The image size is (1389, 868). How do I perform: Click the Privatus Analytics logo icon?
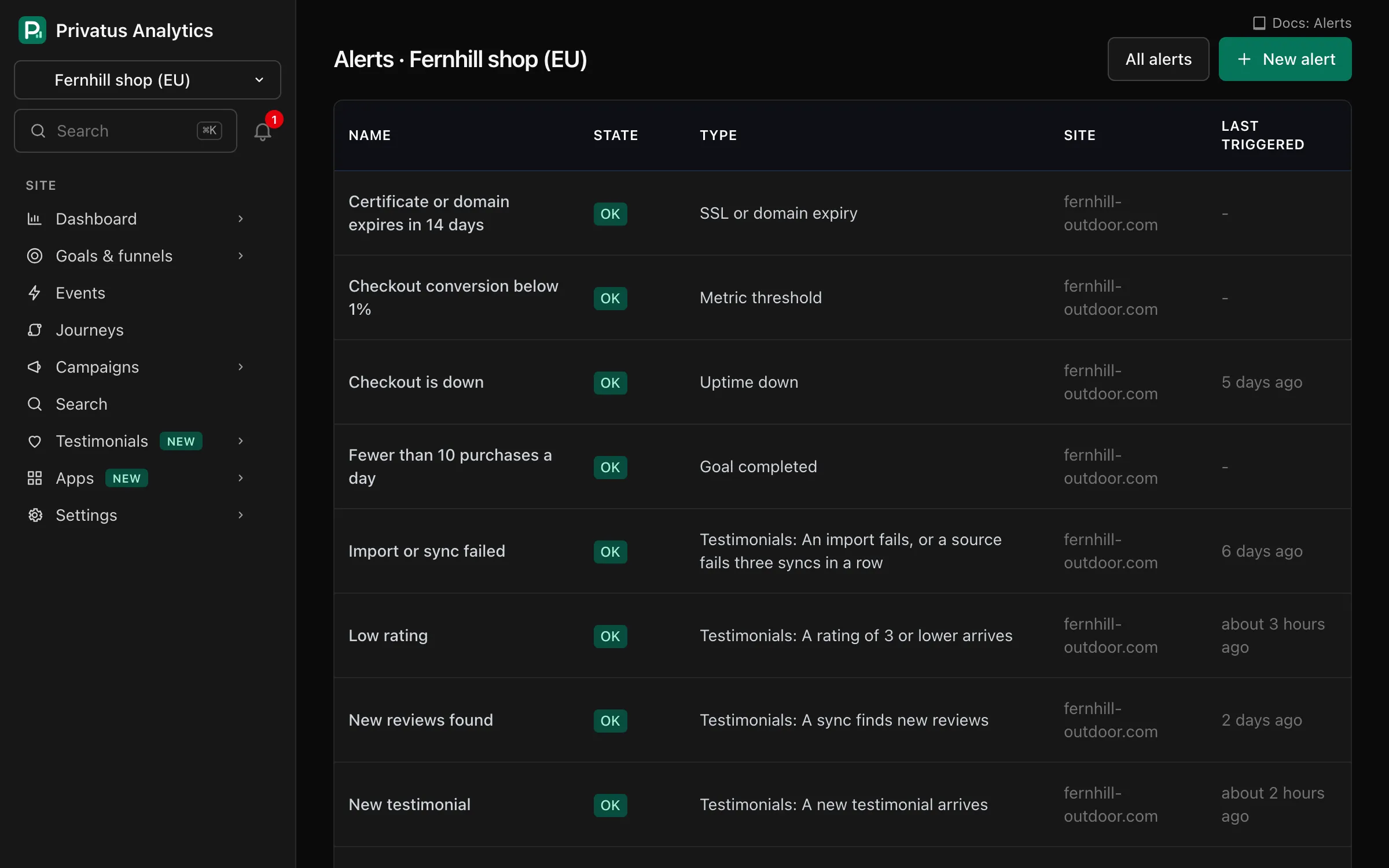coord(32,30)
